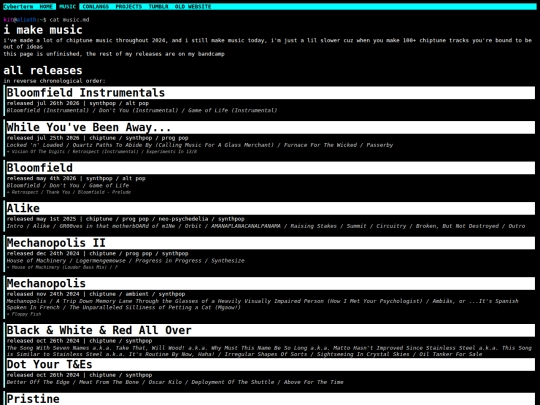
Task: Click 'Sightseeing In Crystal Skies' track name
Action: pos(363,354)
